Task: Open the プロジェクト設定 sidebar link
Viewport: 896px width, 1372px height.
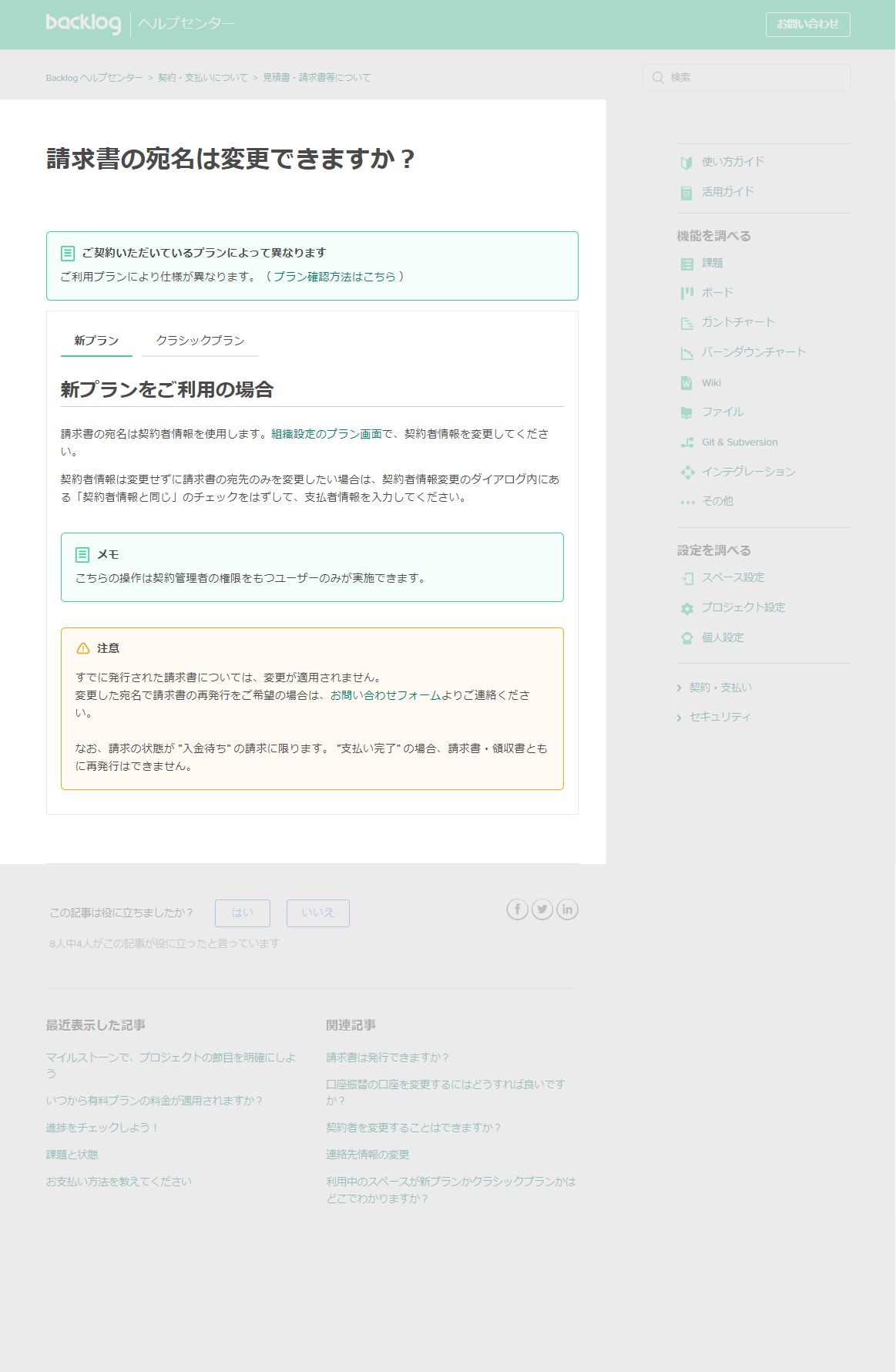Action: point(743,607)
